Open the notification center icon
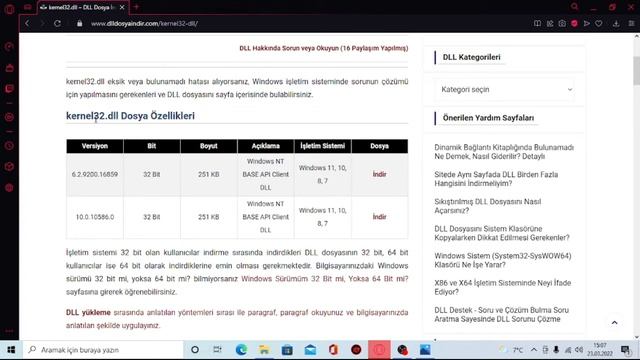The image size is (640, 360). pyautogui.click(x=625, y=350)
